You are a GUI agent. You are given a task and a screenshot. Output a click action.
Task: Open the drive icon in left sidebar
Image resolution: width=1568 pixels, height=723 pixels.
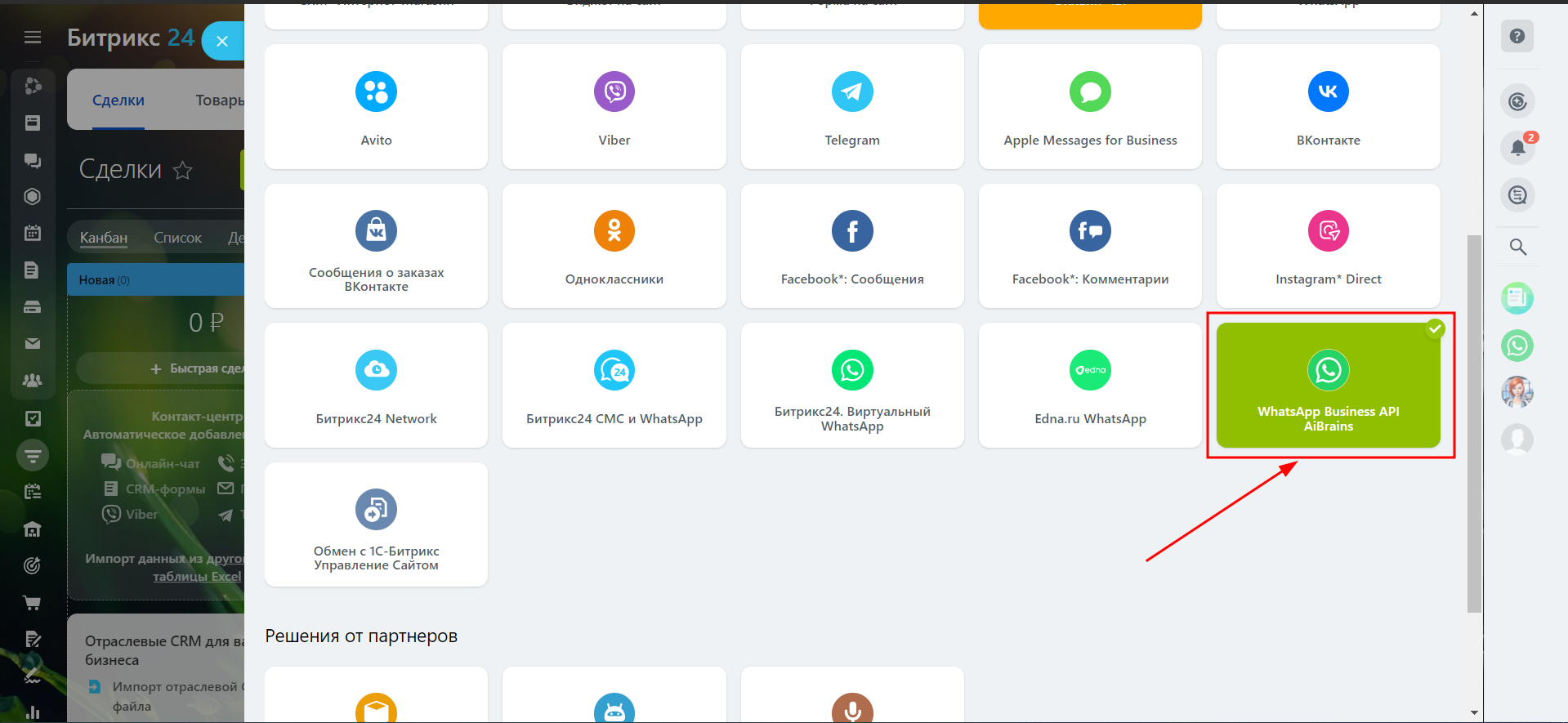click(33, 307)
